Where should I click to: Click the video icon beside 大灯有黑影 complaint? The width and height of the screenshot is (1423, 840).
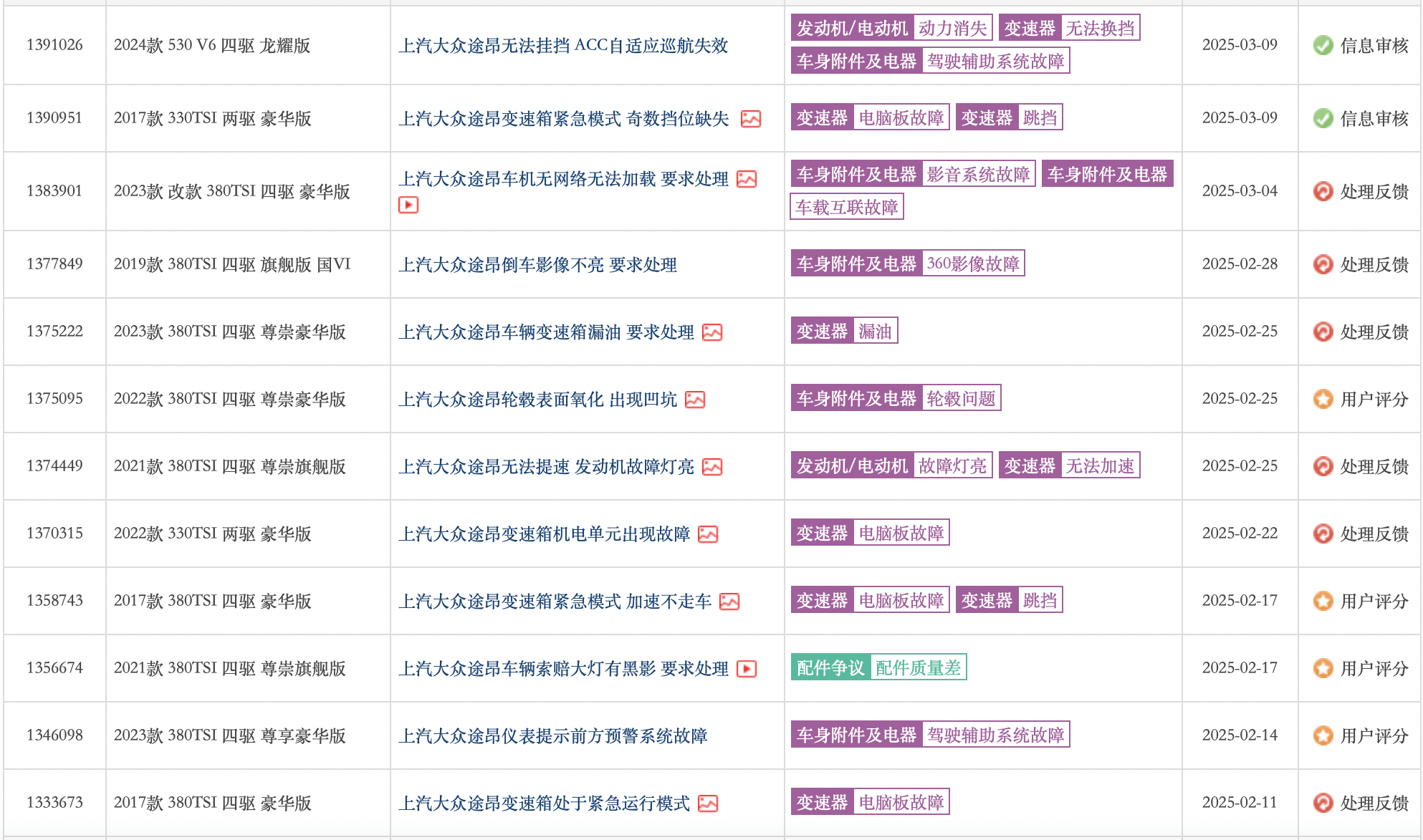[x=747, y=669]
